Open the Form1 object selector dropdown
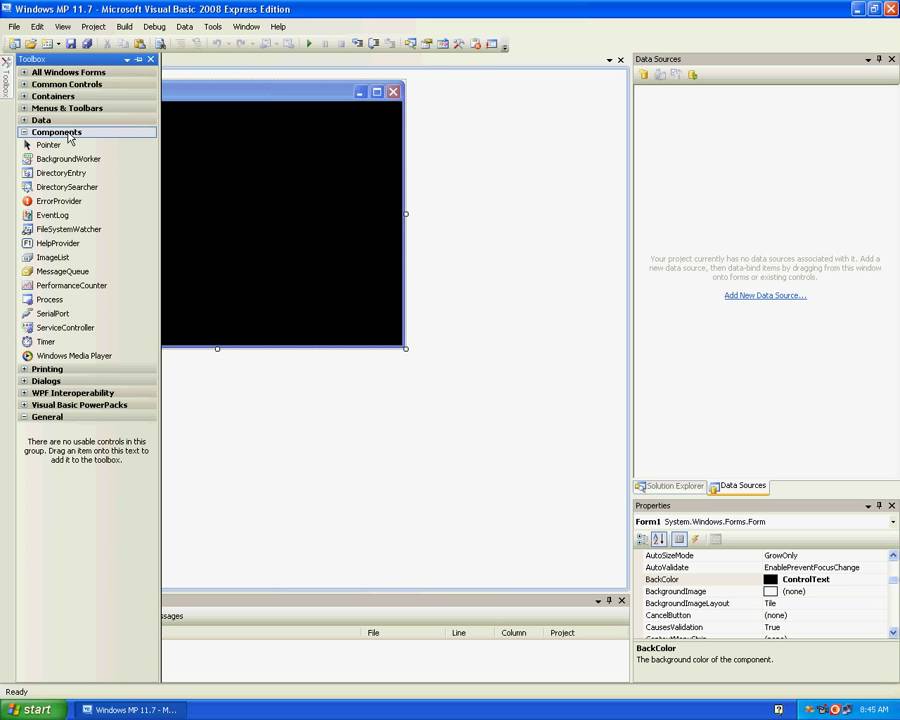Screen dimensions: 900x720 893,522
